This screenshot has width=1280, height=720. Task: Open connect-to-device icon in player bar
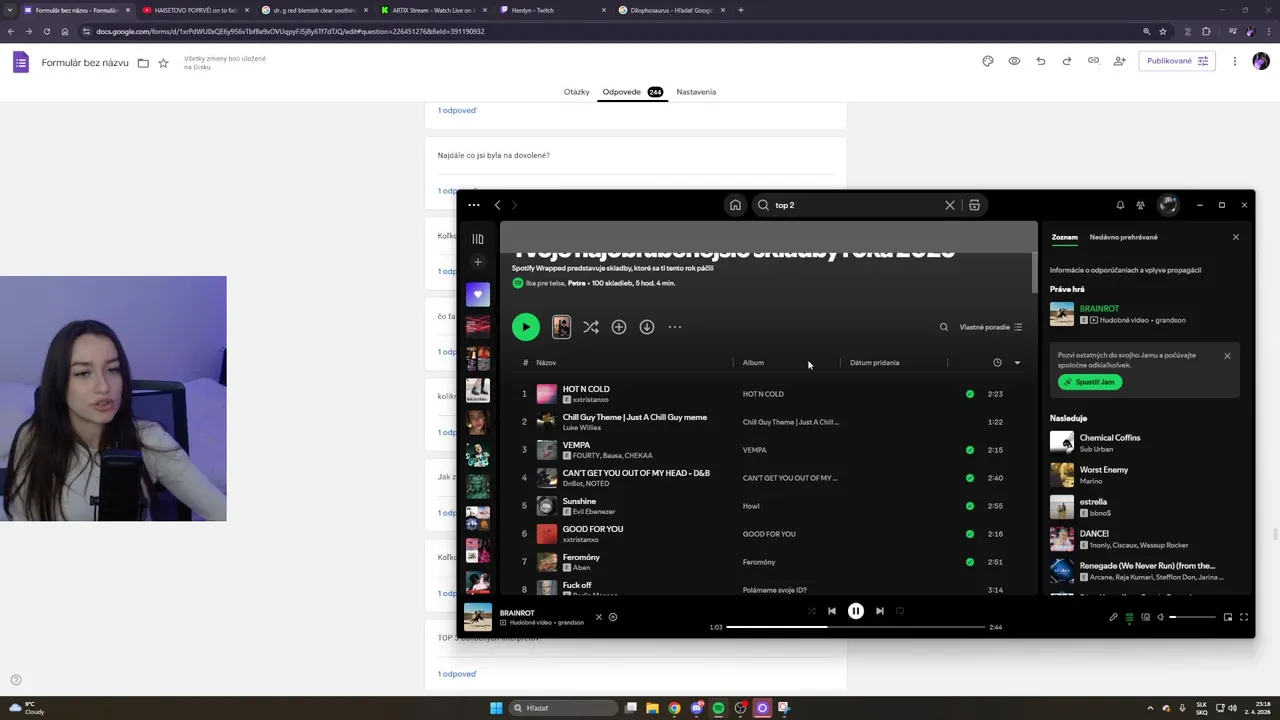pyautogui.click(x=1145, y=617)
